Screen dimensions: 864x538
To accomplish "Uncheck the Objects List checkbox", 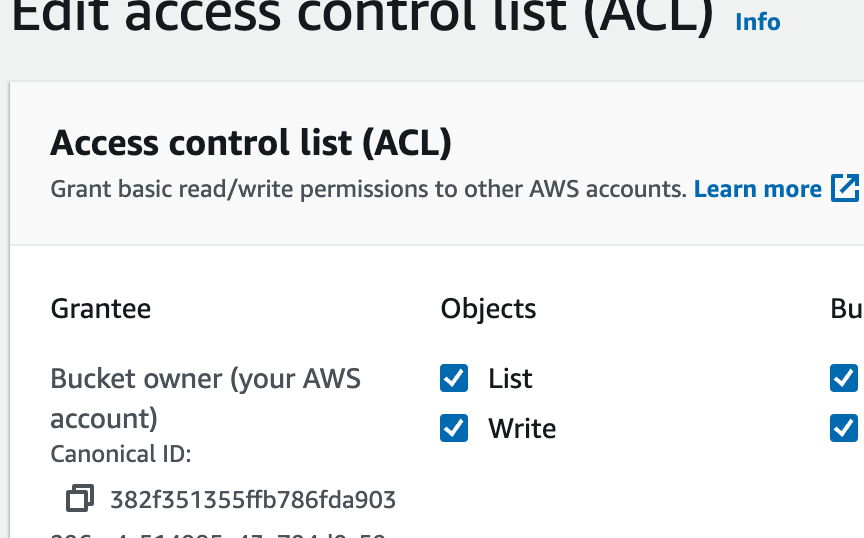I will point(454,378).
